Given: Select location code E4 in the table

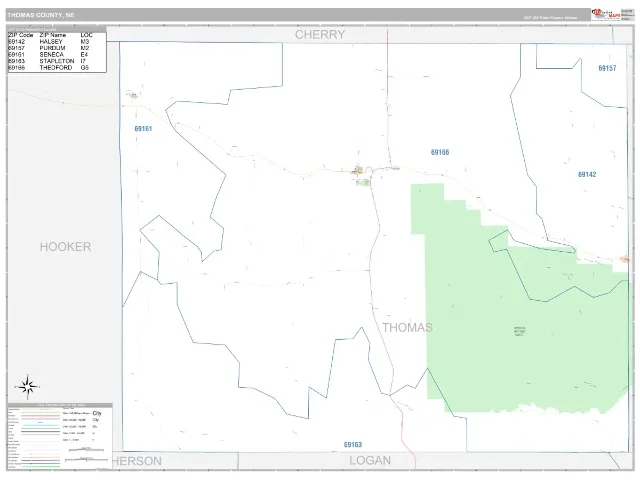Looking at the screenshot, I should [x=84, y=55].
